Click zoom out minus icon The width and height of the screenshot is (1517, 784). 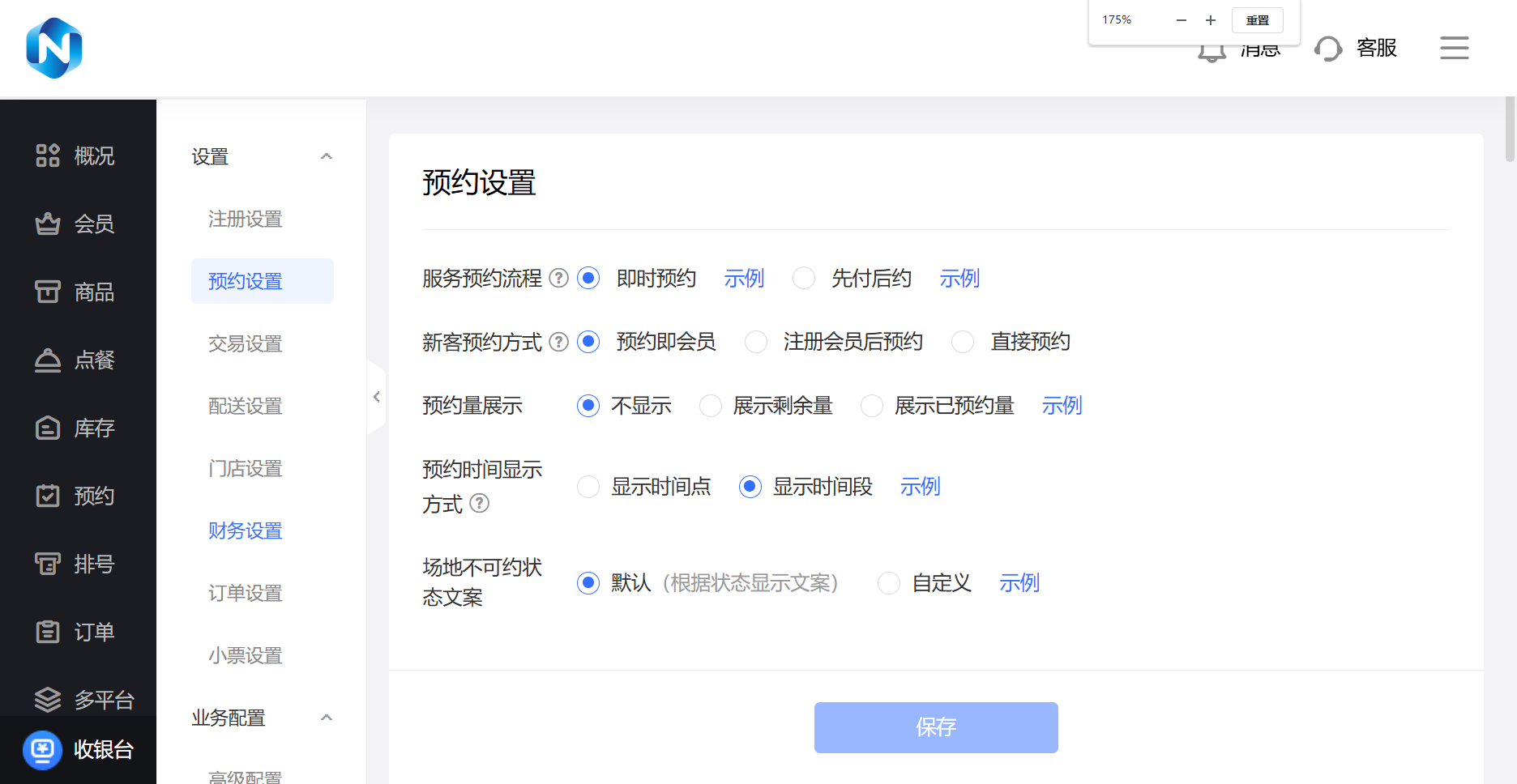[x=1182, y=20]
